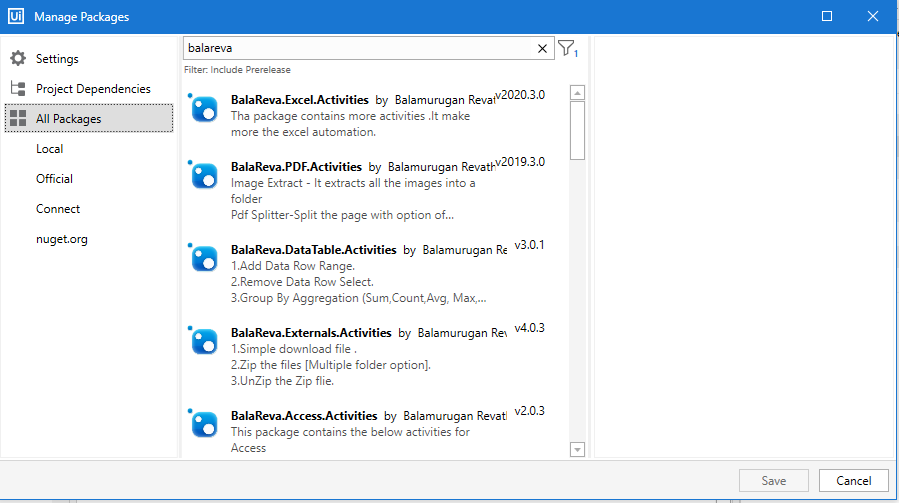Select the nuget.org package feed

pos(62,239)
